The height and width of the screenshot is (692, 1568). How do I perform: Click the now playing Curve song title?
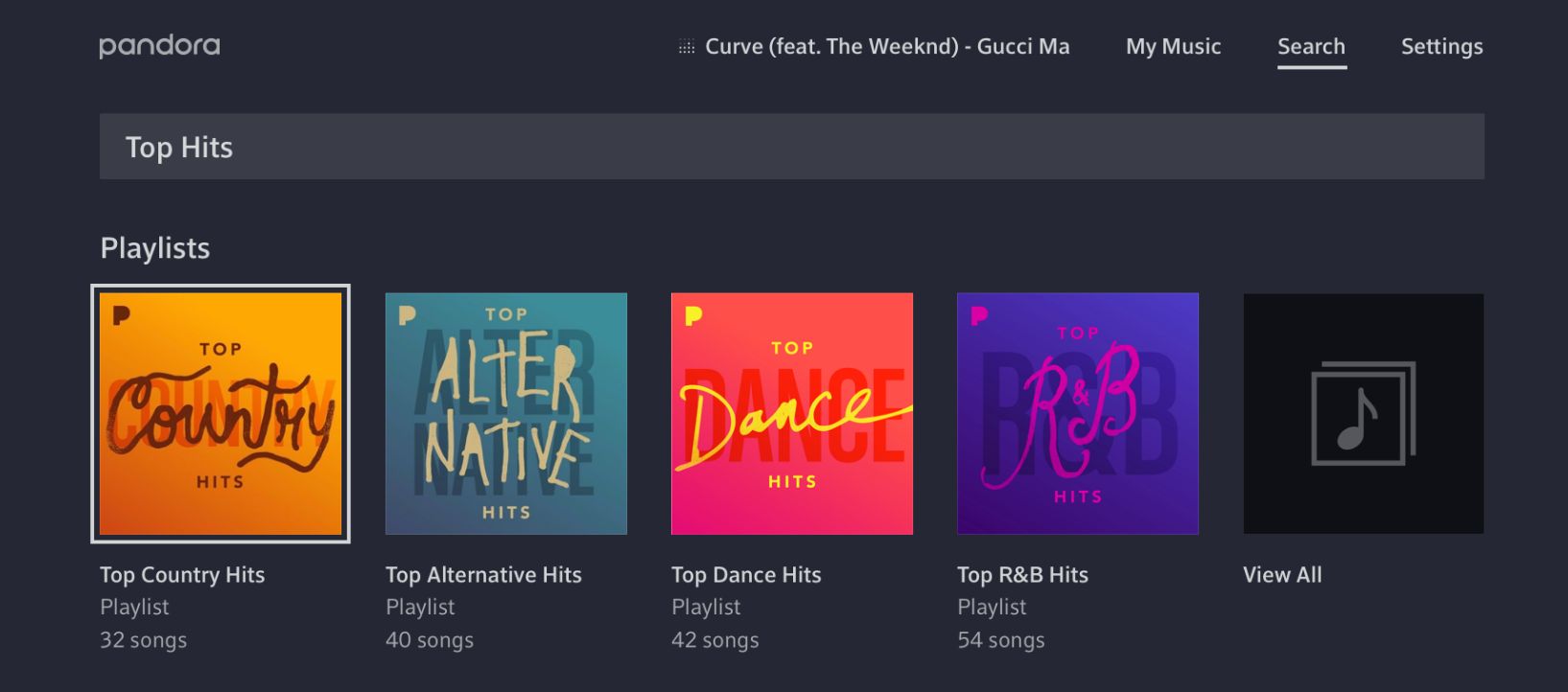tap(887, 46)
